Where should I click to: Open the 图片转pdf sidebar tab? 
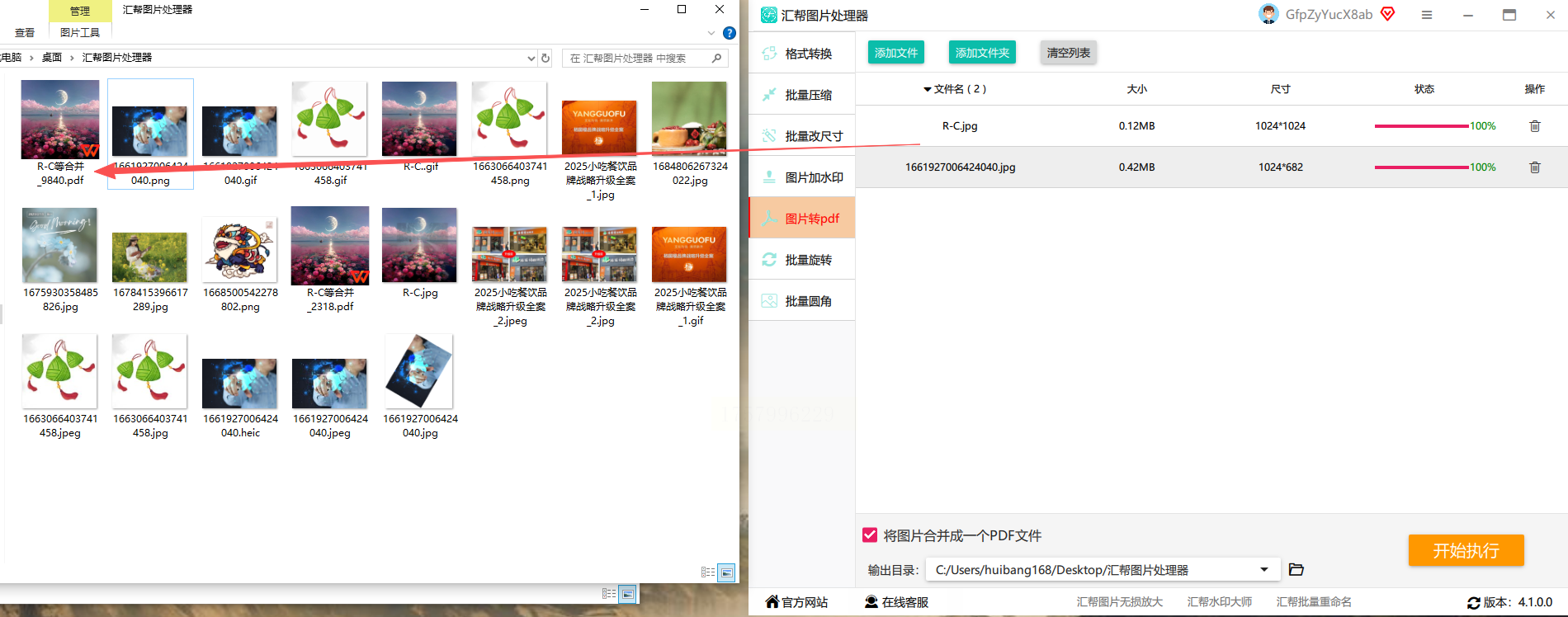(x=801, y=219)
